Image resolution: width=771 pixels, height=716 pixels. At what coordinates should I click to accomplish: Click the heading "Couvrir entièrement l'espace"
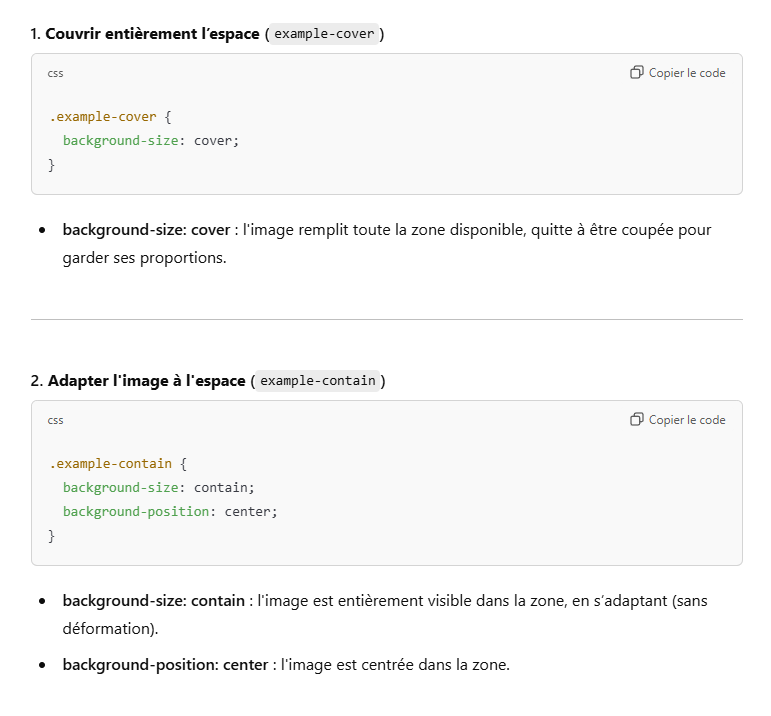[x=152, y=34]
